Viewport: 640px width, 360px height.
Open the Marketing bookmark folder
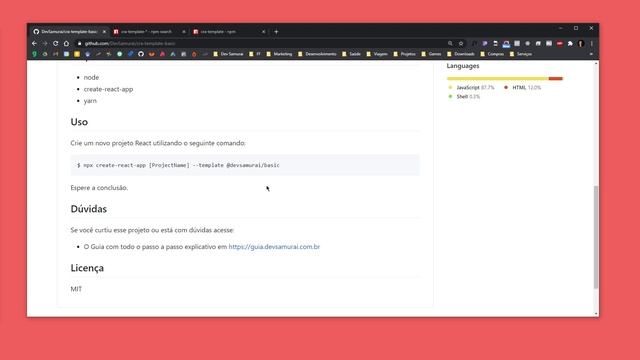(279, 54)
